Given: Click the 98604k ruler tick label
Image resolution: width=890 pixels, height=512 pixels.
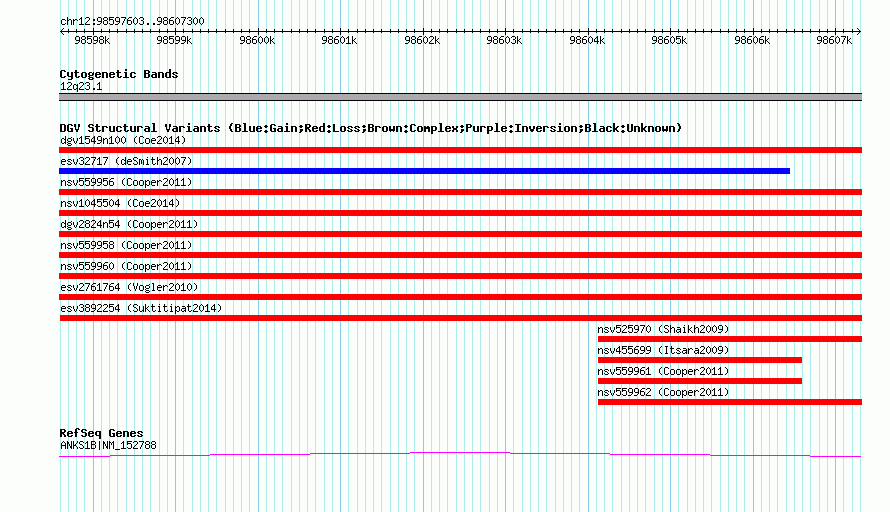Looking at the screenshot, I should pyautogui.click(x=587, y=40).
